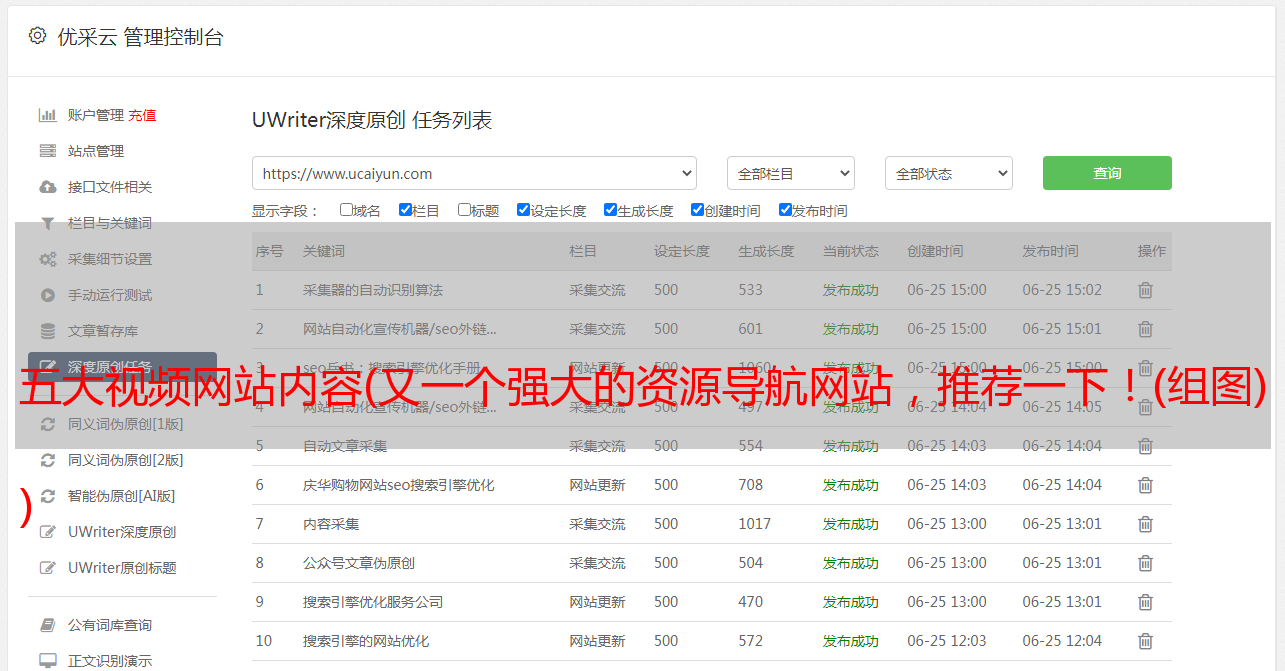The width and height of the screenshot is (1285, 671).
Task: Open the 深度原创任务 sidebar item
Action: coord(122,367)
